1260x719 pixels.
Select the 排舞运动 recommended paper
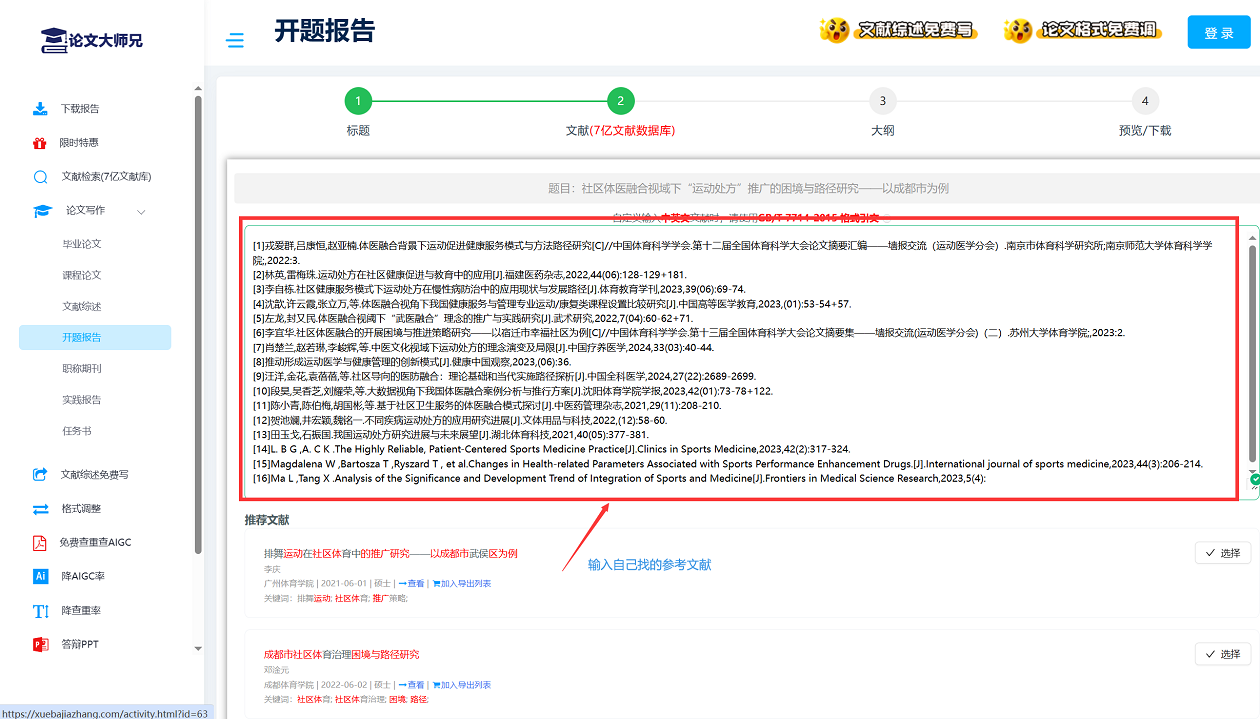pyautogui.click(x=1222, y=553)
